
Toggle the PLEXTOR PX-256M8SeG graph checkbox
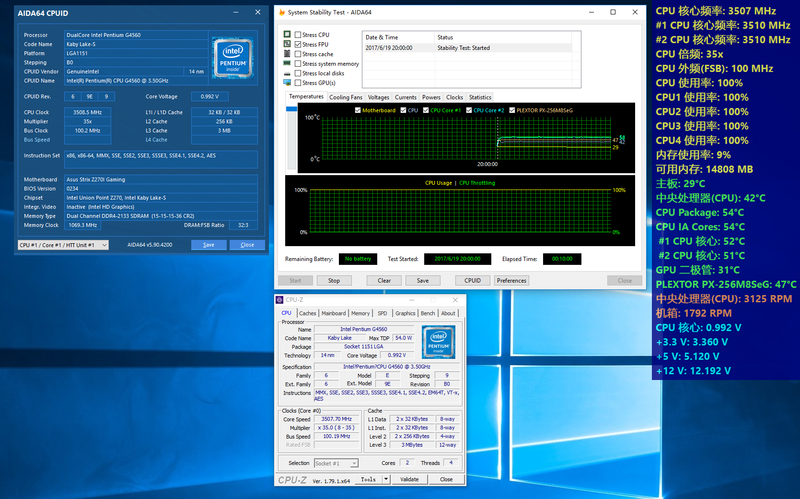point(512,110)
